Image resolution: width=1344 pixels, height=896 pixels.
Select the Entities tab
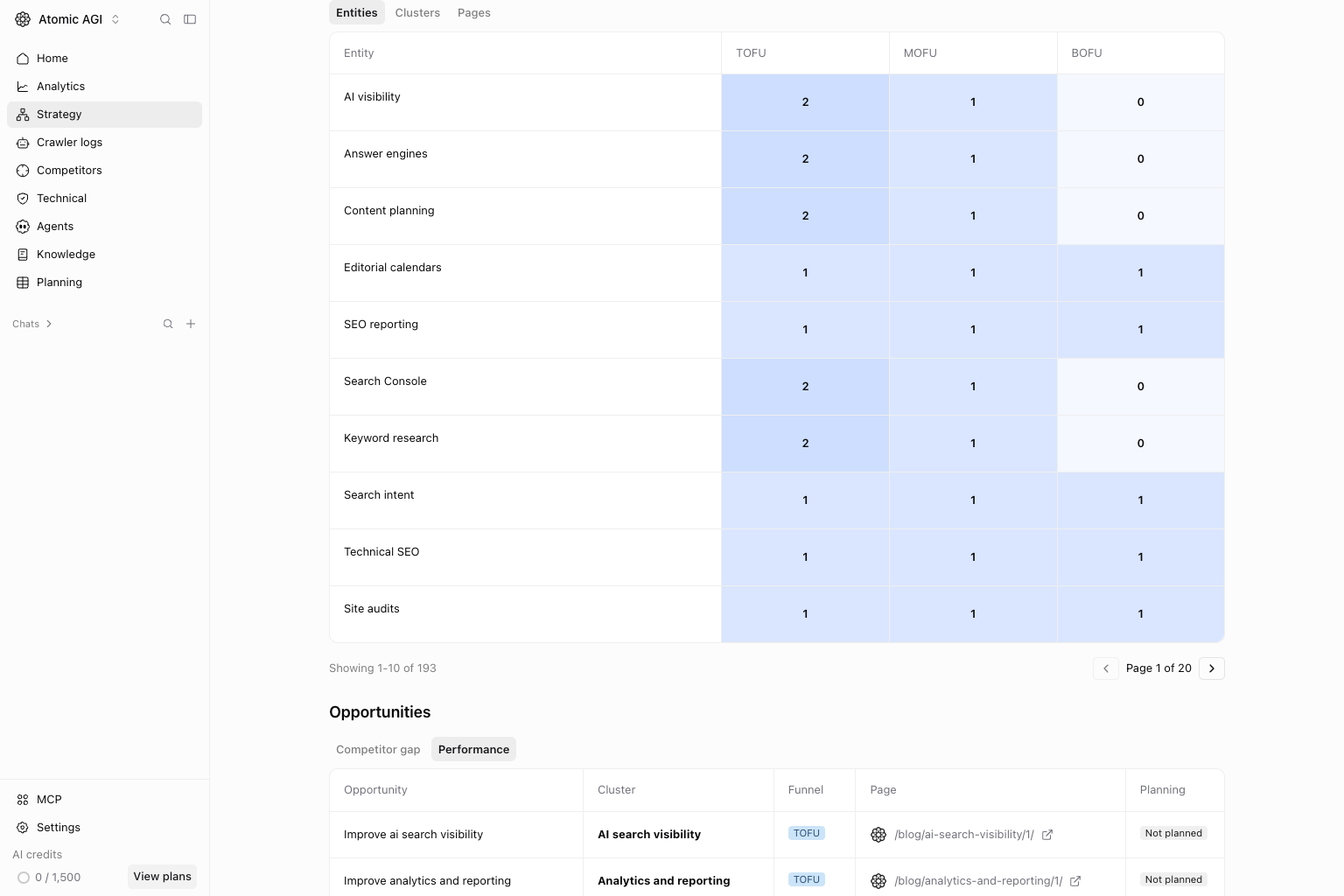tap(357, 13)
